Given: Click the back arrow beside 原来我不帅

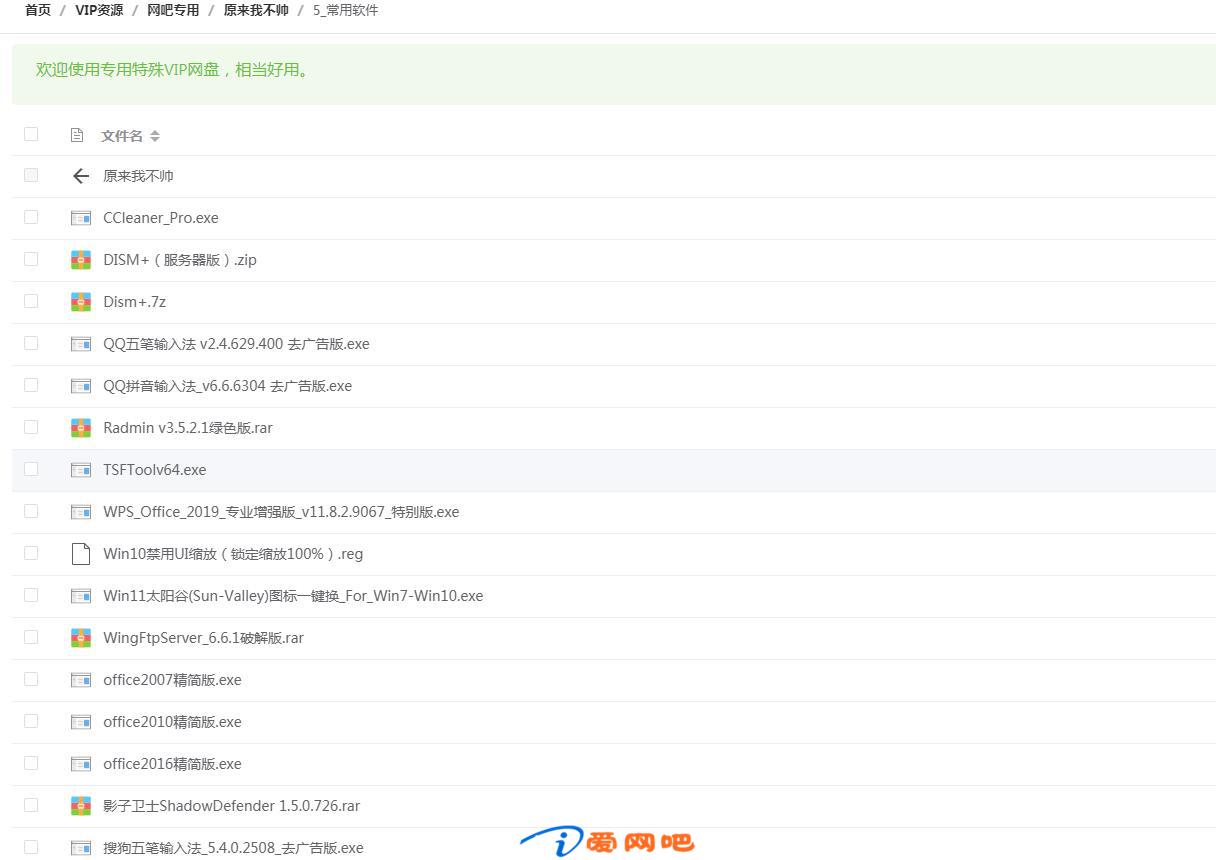Looking at the screenshot, I should pyautogui.click(x=81, y=176).
